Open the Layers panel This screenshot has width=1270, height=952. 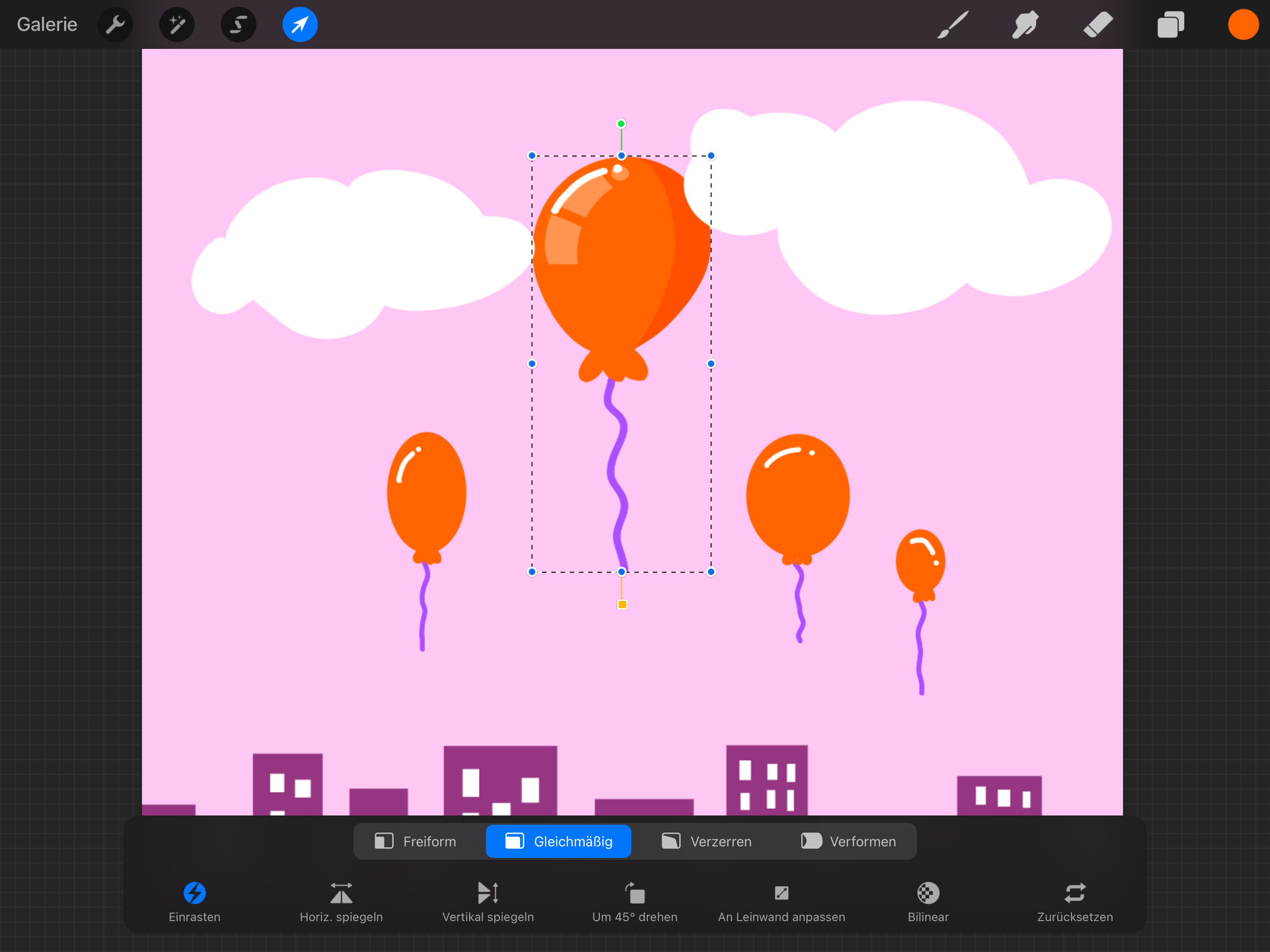1171,24
